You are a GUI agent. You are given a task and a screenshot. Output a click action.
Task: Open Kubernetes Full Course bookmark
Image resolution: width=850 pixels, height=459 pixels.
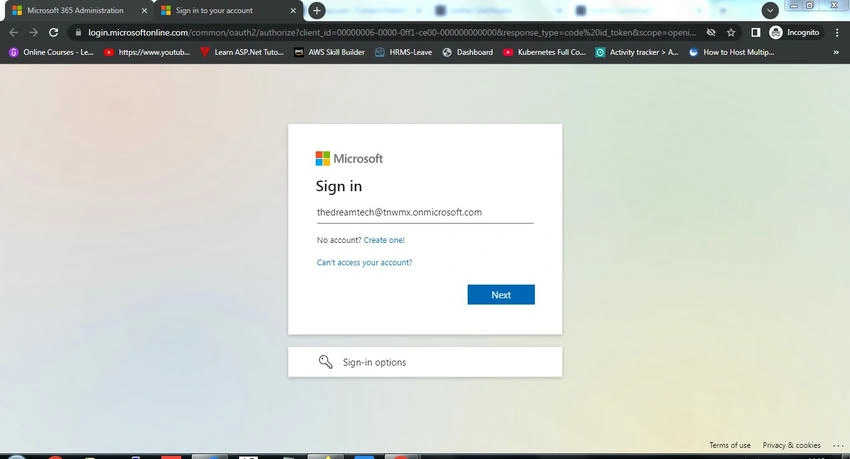point(545,52)
